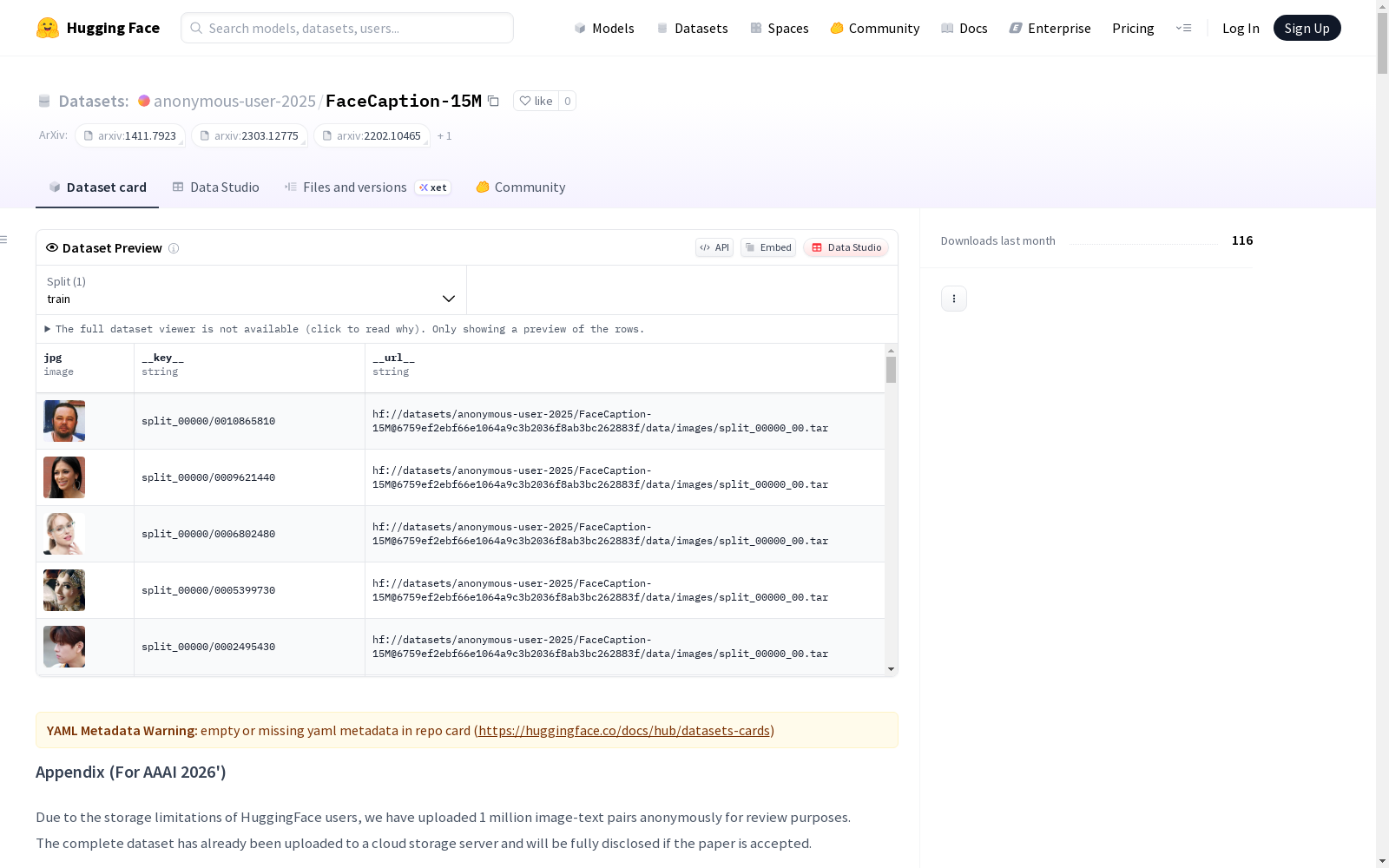Select key cell split_00000/0006802480
Viewport: 1389px width, 868px height.
coord(250,534)
